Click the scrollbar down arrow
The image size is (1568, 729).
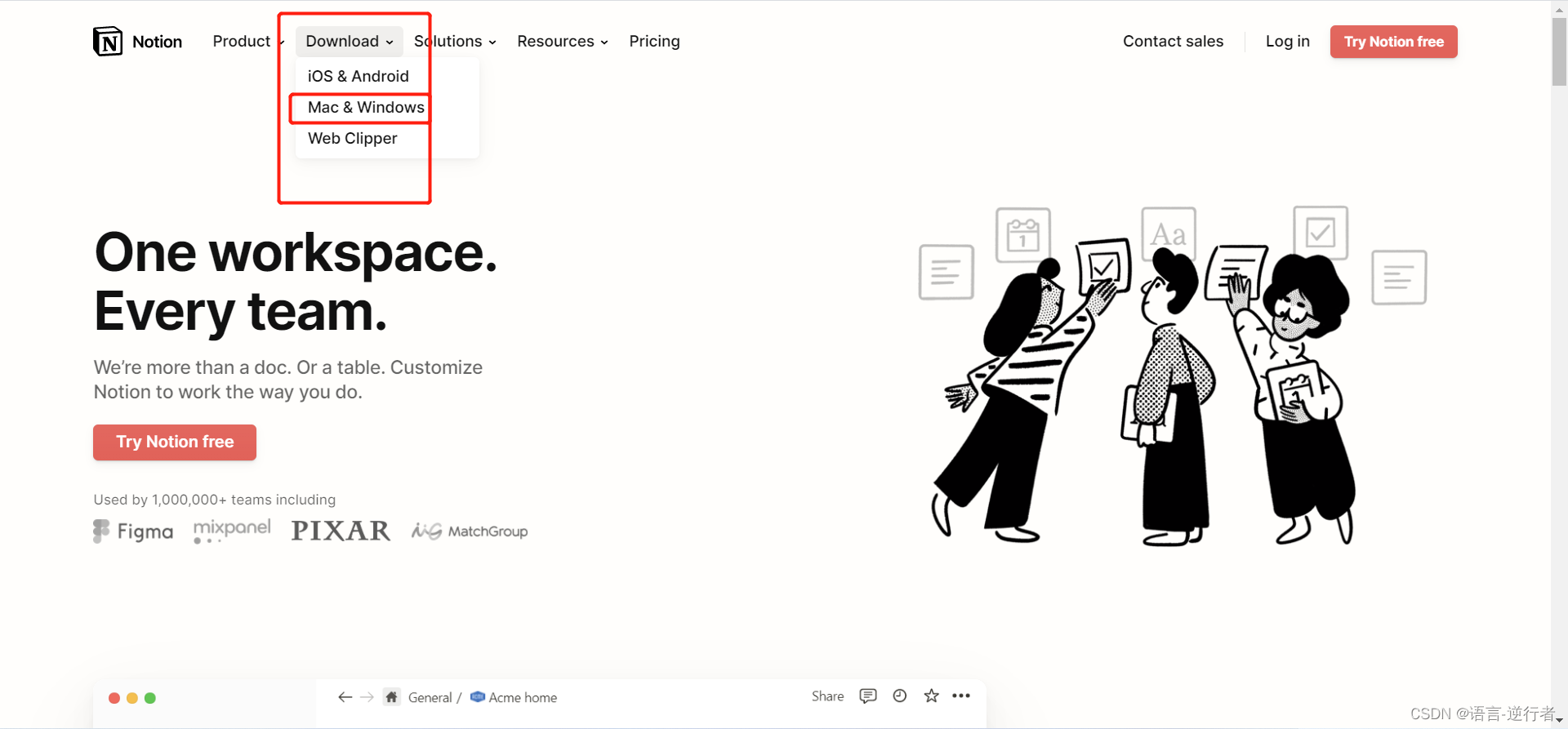click(x=1560, y=721)
